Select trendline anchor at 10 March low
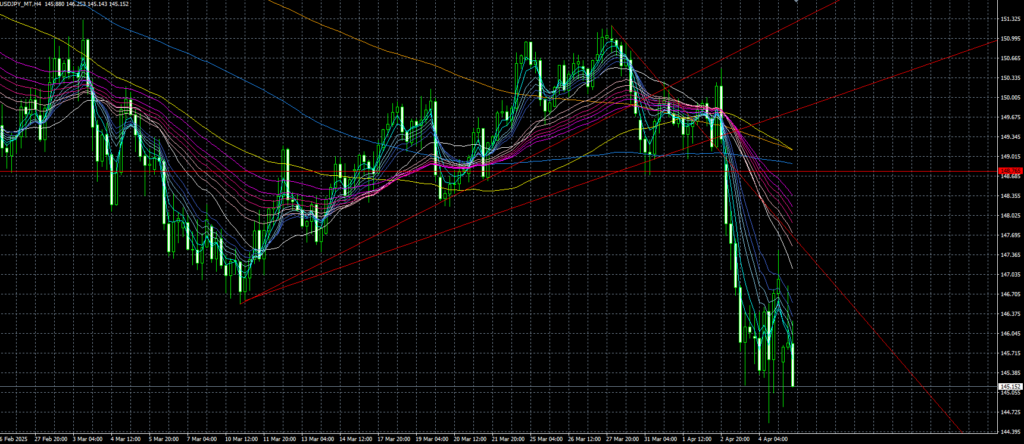 click(241, 301)
